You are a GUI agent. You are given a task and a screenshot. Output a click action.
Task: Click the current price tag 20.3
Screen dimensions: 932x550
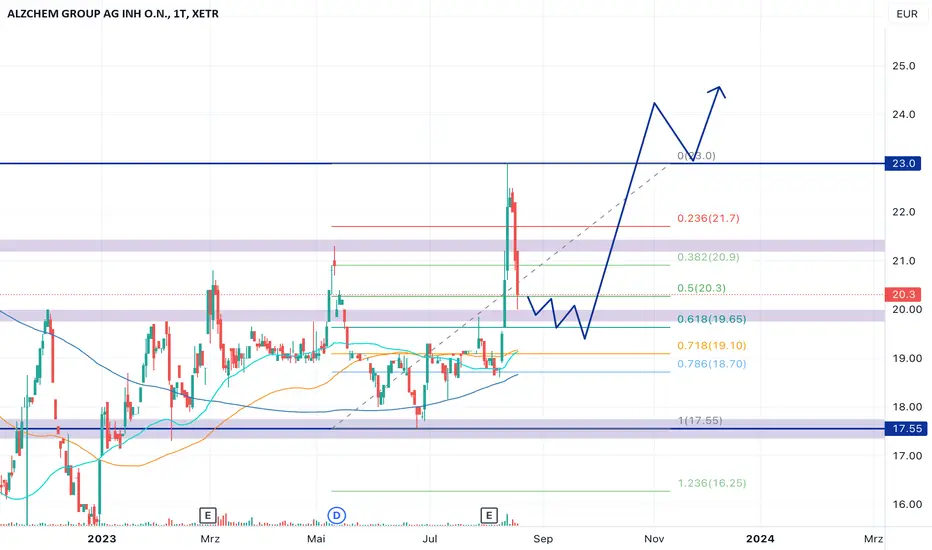(x=903, y=294)
